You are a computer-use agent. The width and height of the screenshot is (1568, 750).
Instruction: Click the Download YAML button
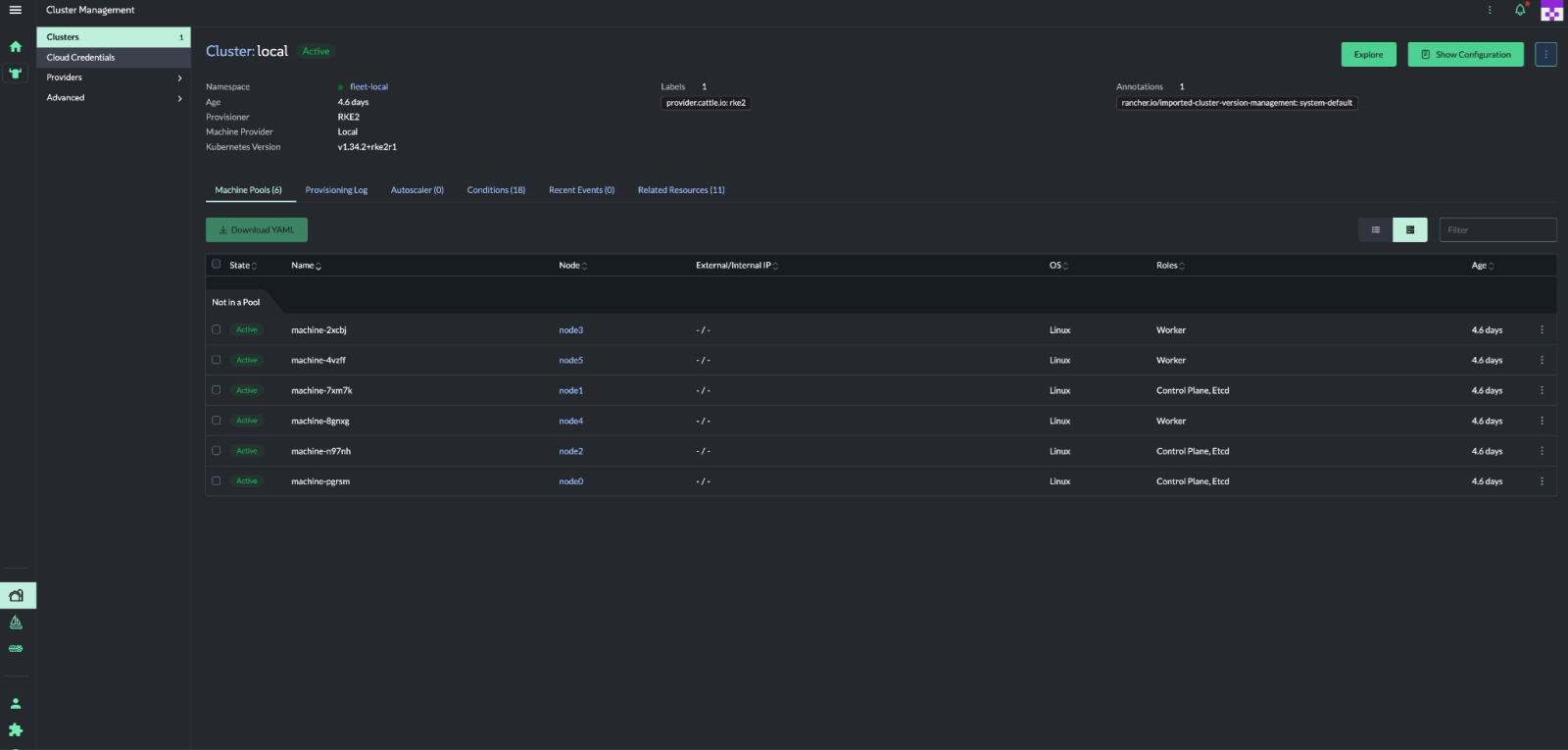(257, 229)
